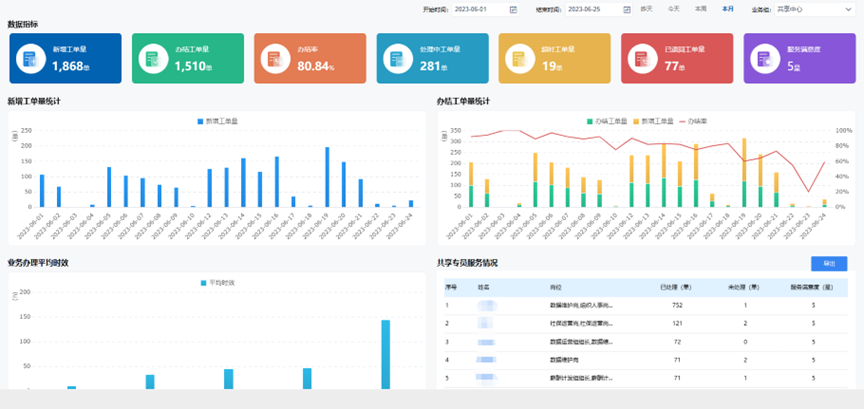Viewport: 864px width, 409px height.
Task: Click the 新增工单量统计 chart heading
Action: click(x=34, y=101)
